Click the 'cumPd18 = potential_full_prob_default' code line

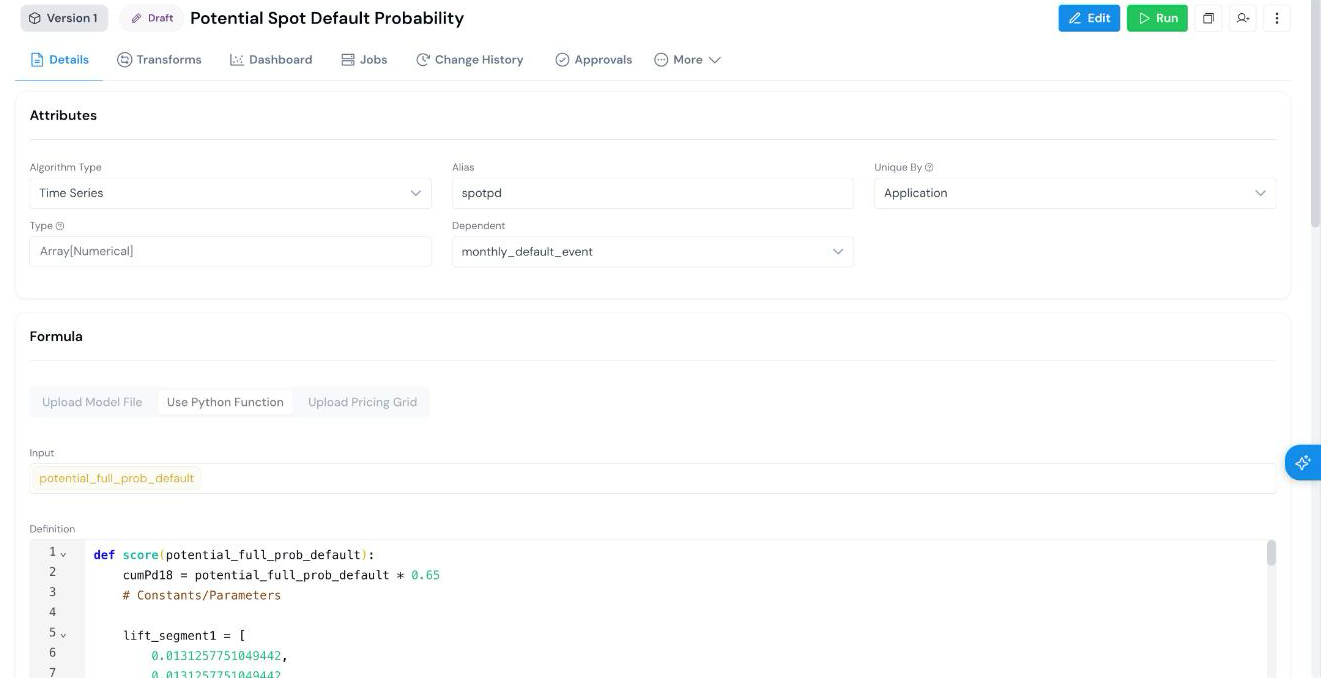click(x=281, y=575)
